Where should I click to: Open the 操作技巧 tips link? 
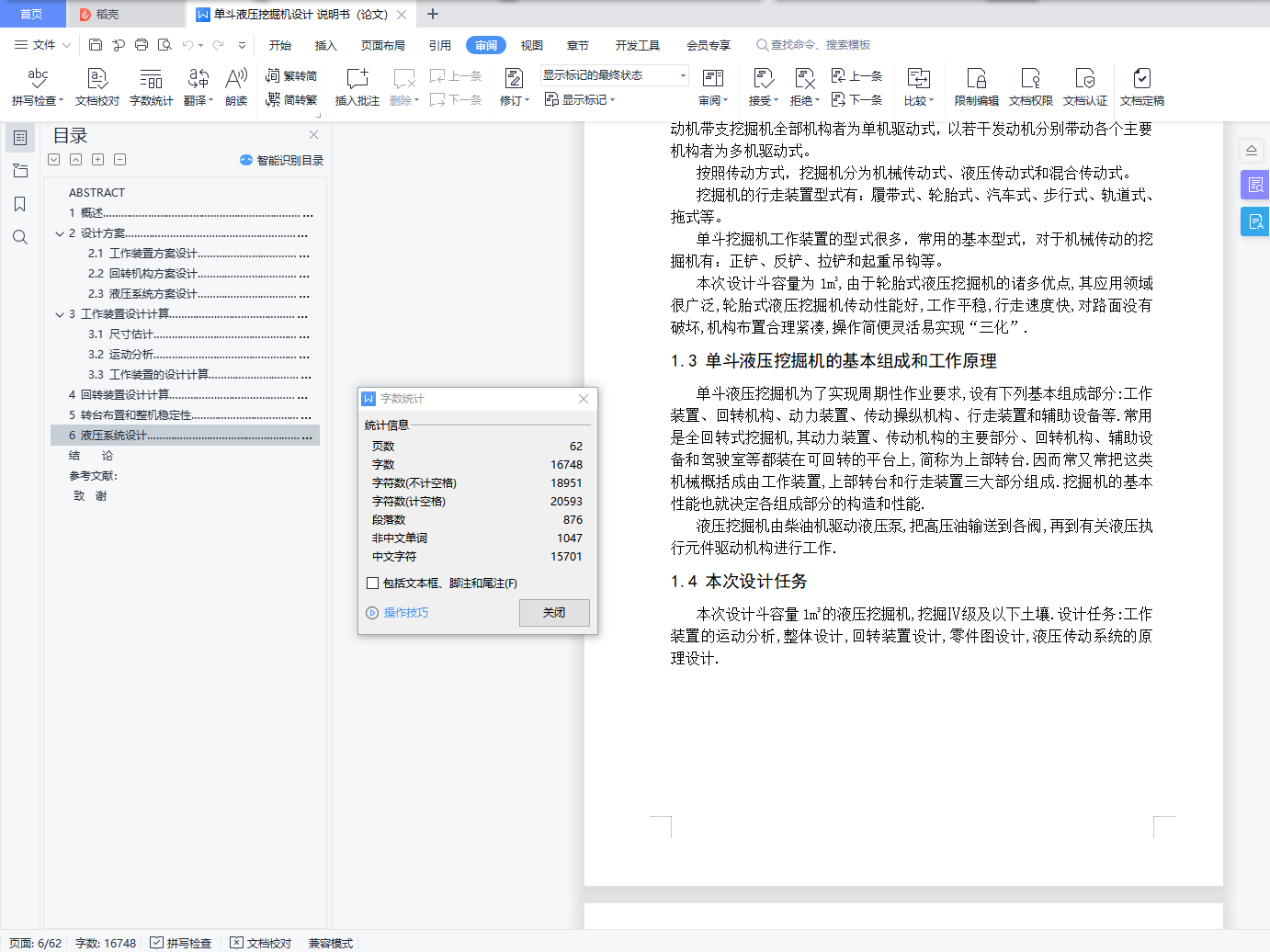[398, 613]
